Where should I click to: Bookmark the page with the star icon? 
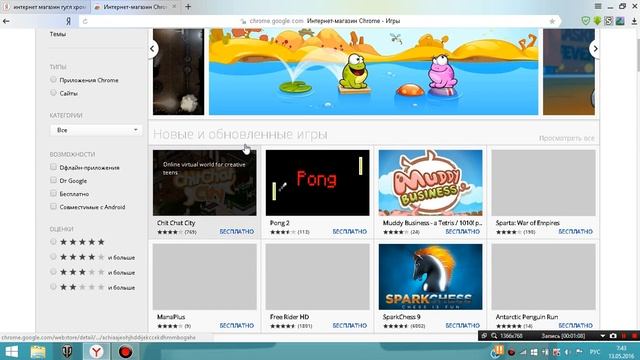point(552,21)
